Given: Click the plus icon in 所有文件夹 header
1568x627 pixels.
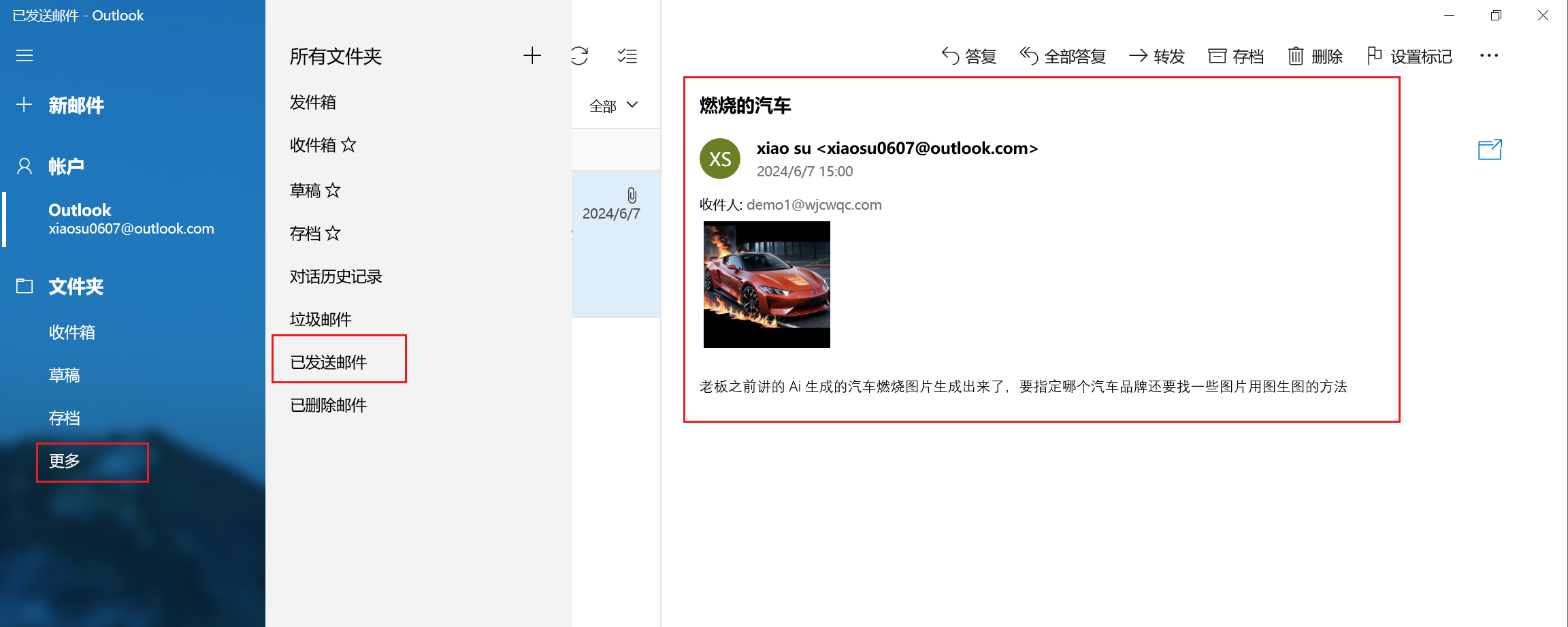Looking at the screenshot, I should [532, 56].
